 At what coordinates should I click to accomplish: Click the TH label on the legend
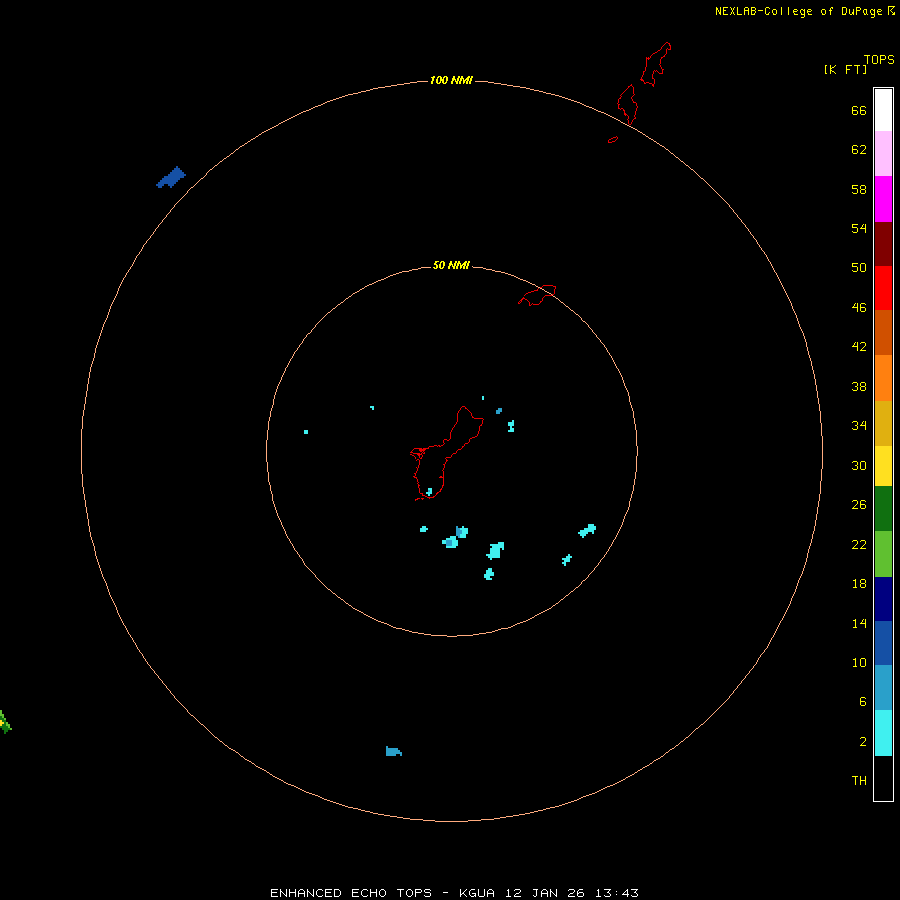coord(859,781)
